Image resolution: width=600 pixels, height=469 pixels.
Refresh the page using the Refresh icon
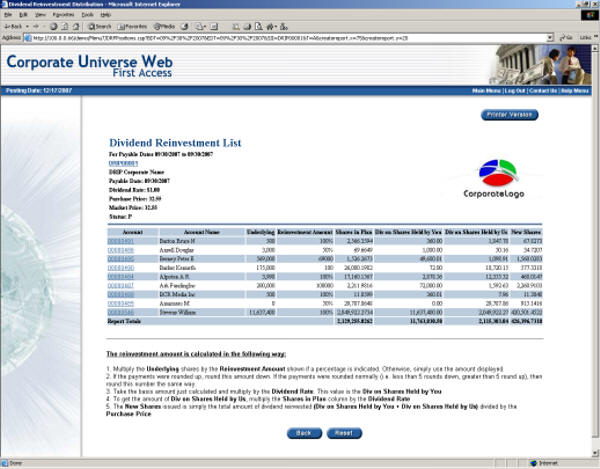(65, 26)
